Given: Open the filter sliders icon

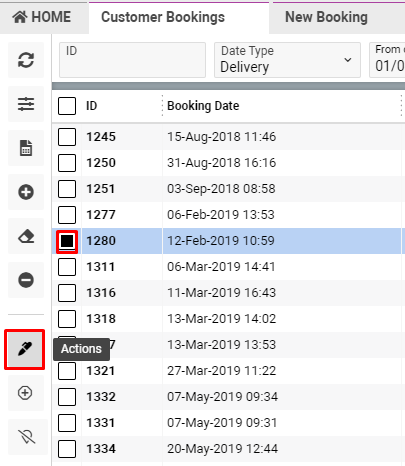Looking at the screenshot, I should pos(26,104).
